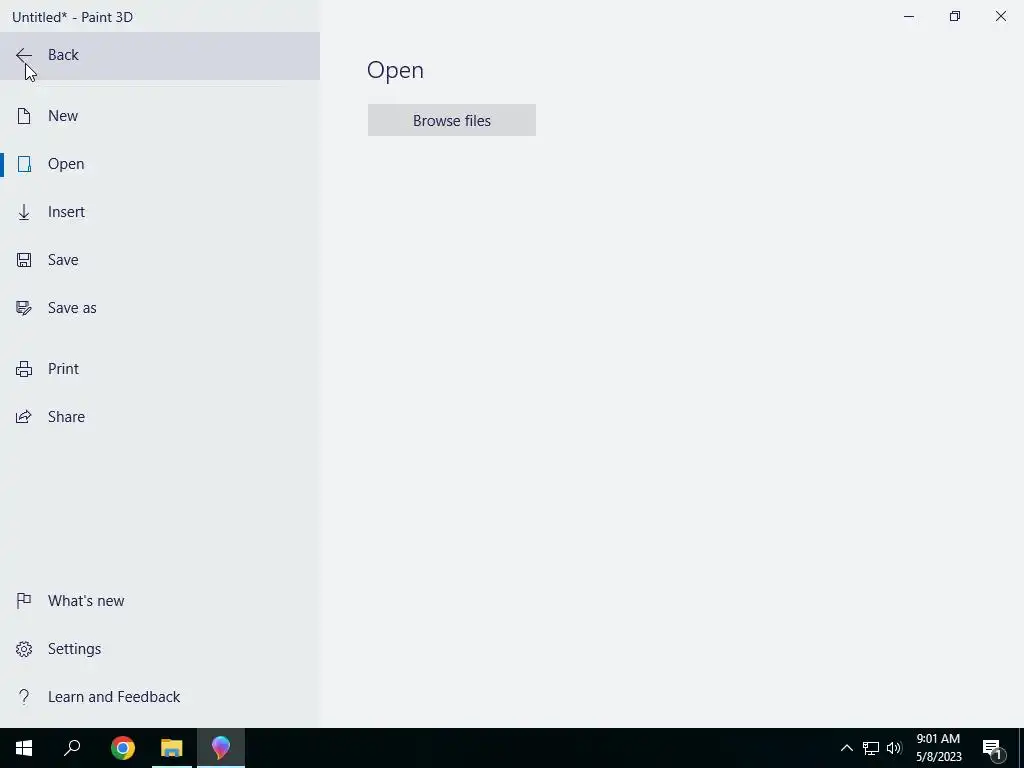Click the Browse files button
The height and width of the screenshot is (768, 1024).
pos(452,120)
